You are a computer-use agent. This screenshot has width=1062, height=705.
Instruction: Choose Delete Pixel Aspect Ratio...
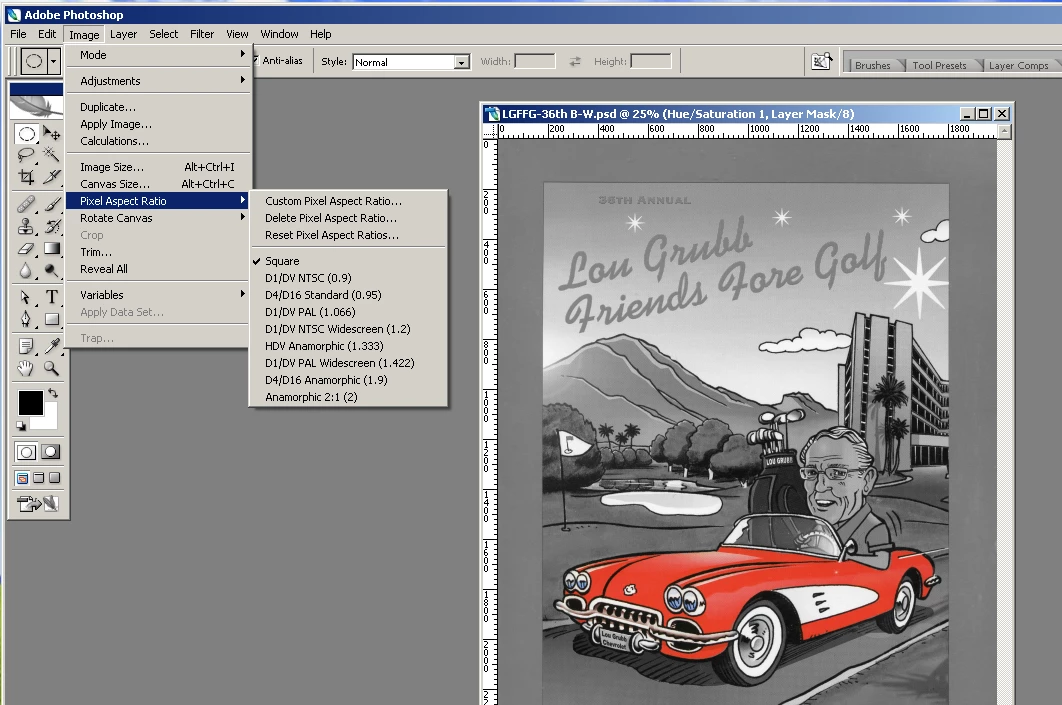348,218
